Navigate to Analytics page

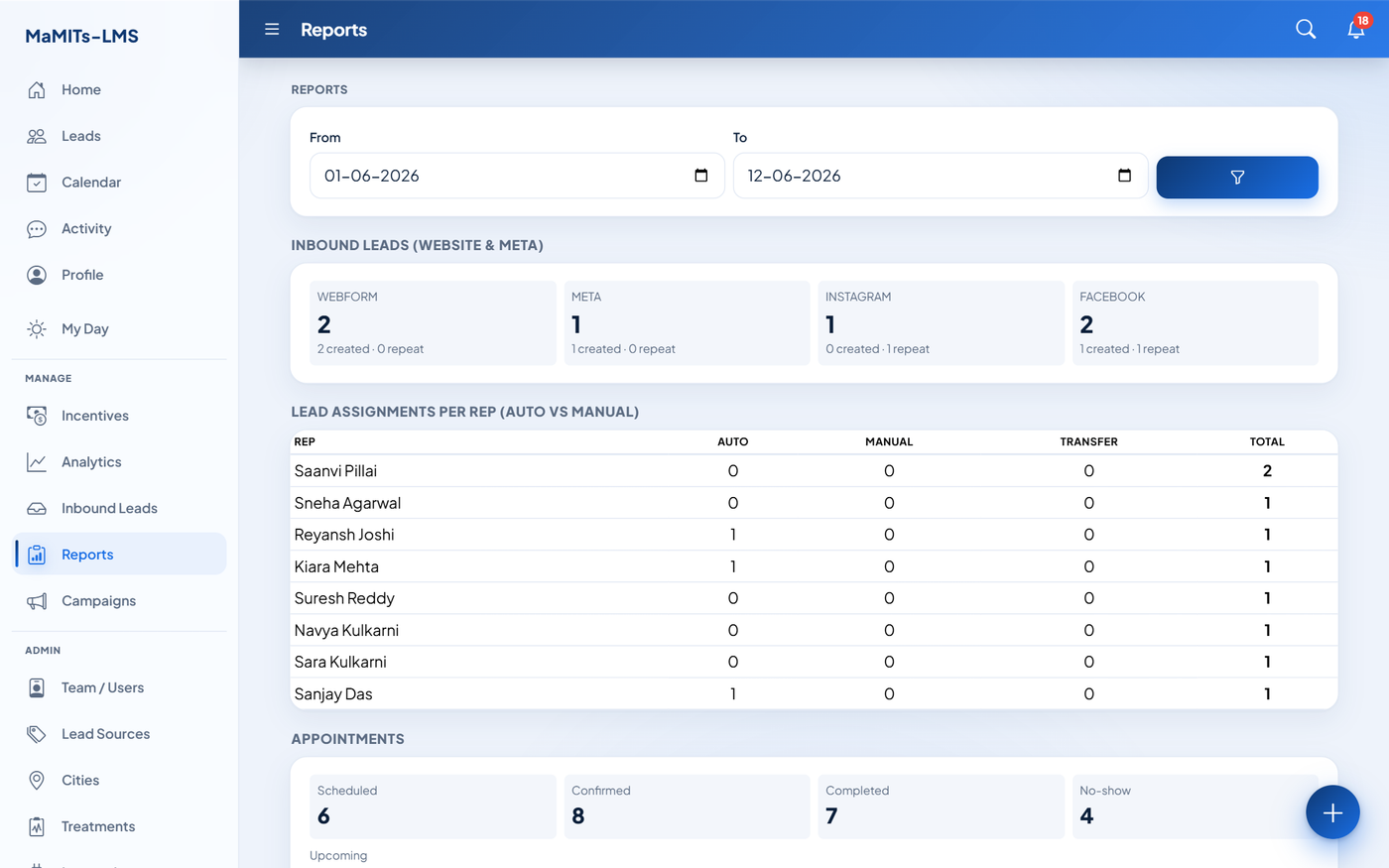[119, 462]
